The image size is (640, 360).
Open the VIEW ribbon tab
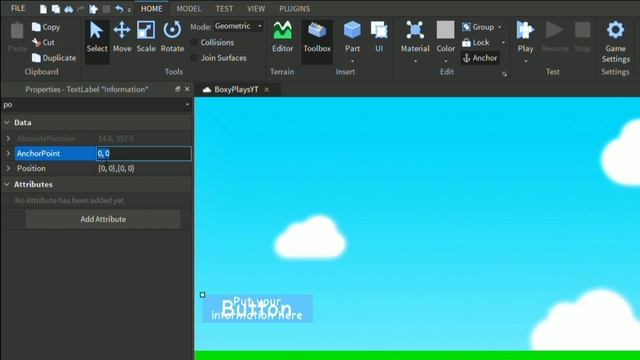[x=256, y=8]
